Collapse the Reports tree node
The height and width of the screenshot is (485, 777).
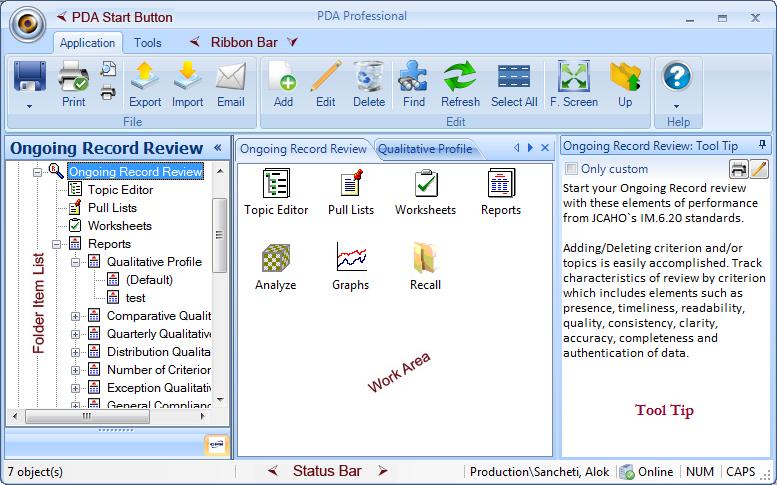pyautogui.click(x=56, y=244)
